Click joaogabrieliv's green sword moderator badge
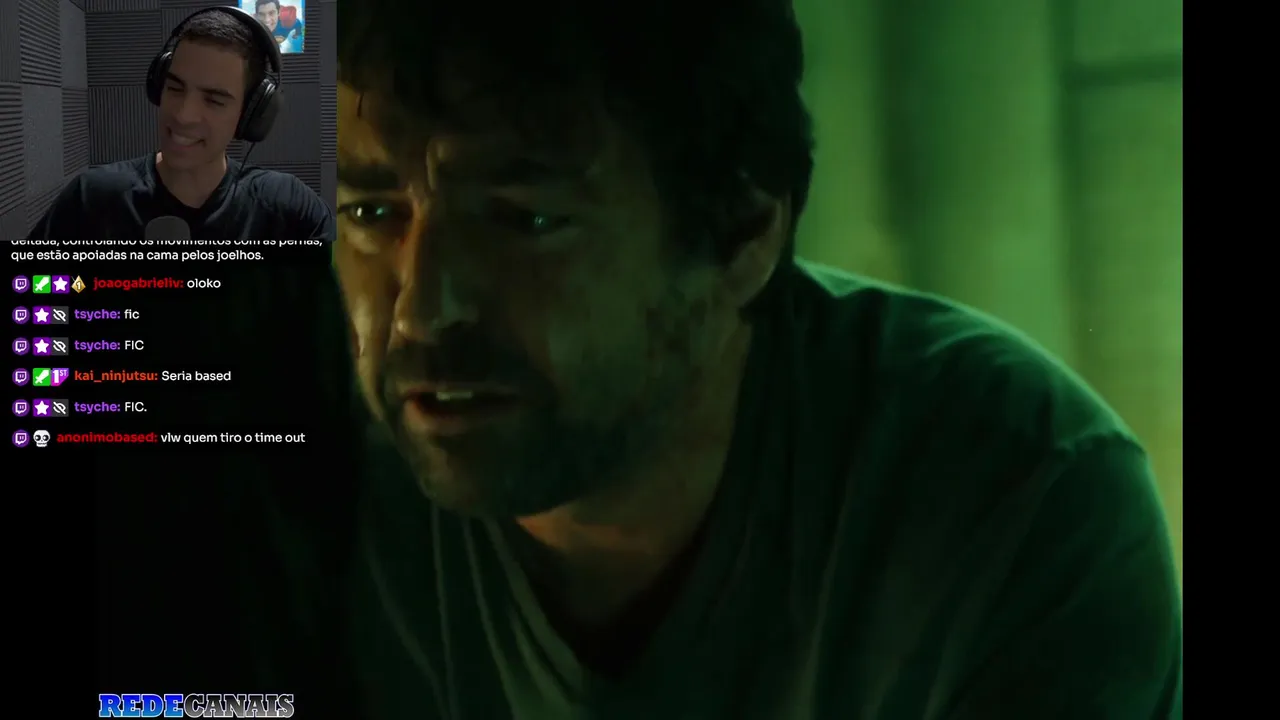 tap(41, 284)
